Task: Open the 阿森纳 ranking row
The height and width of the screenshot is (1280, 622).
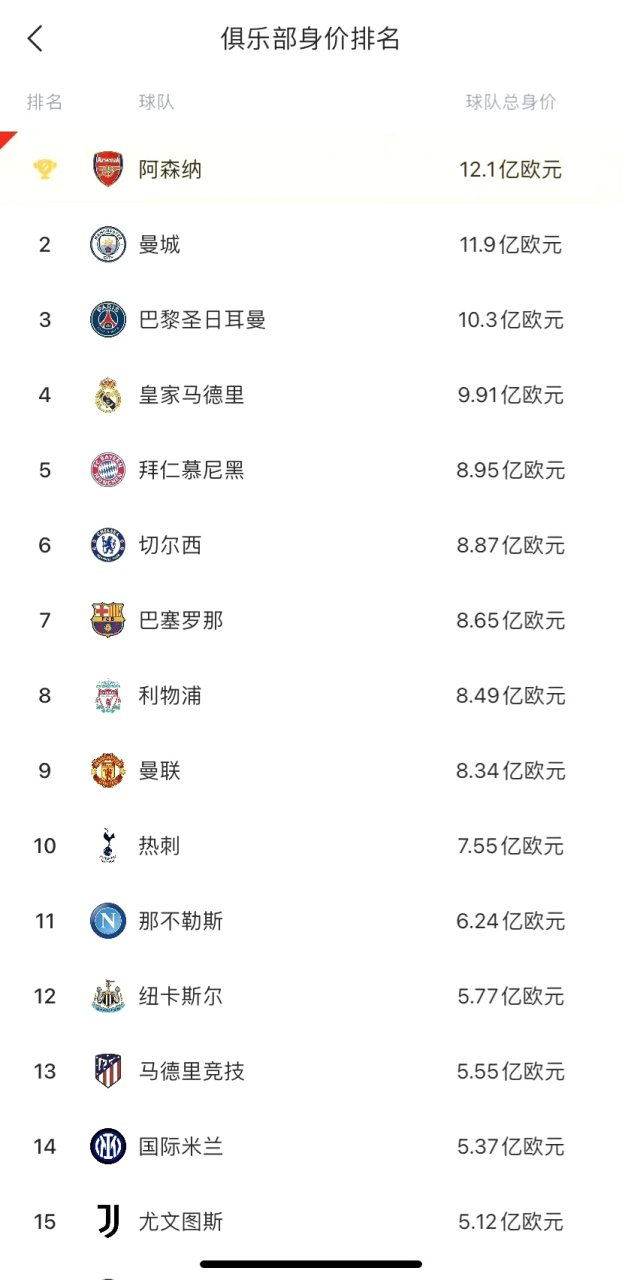Action: [x=311, y=169]
